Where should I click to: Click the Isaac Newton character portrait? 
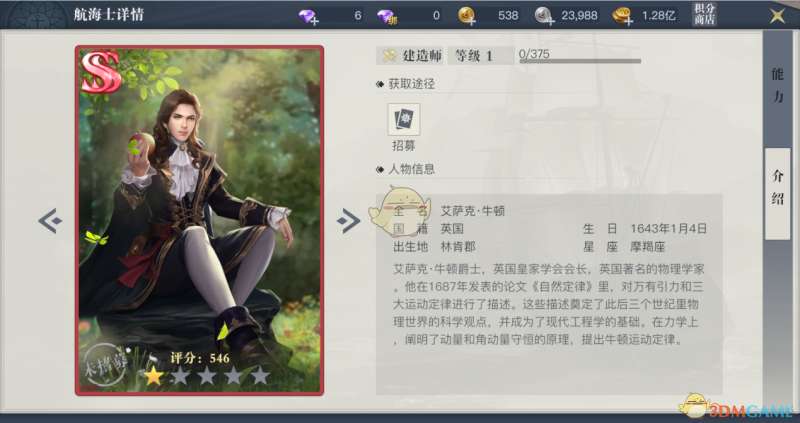tap(199, 220)
